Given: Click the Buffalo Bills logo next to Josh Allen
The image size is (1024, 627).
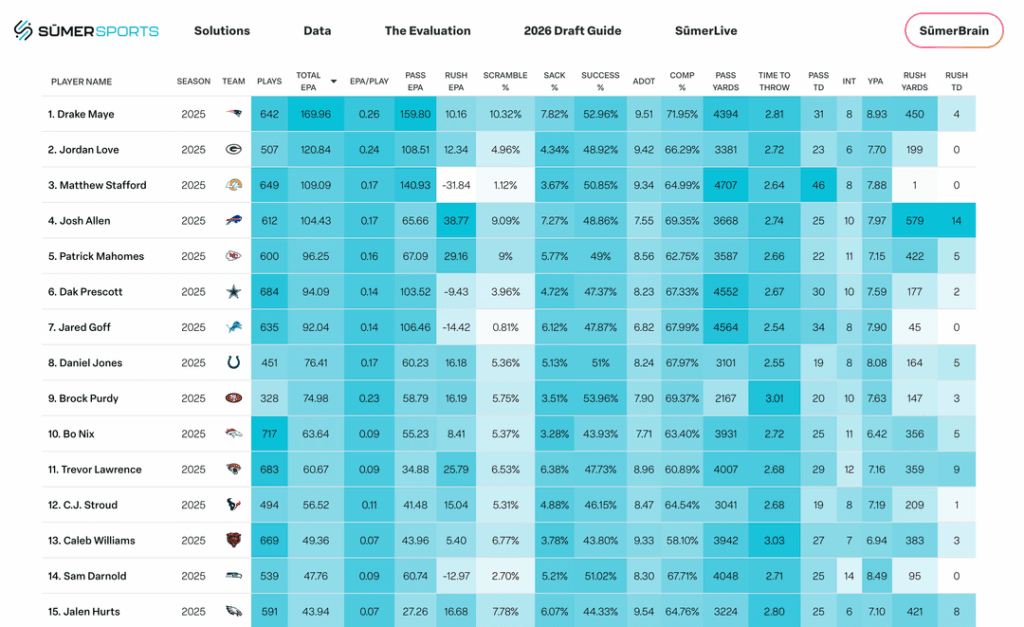Looking at the screenshot, I should tap(233, 220).
